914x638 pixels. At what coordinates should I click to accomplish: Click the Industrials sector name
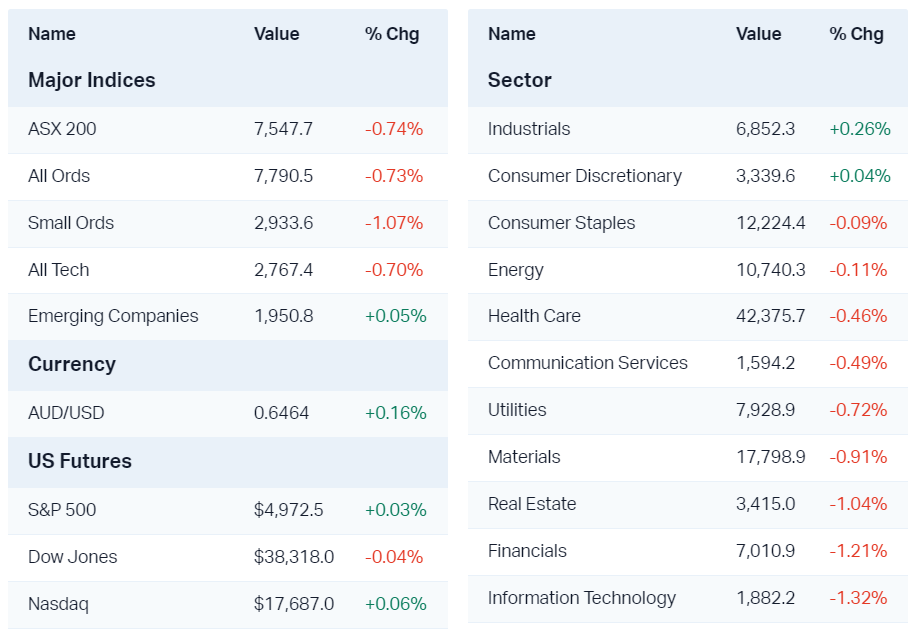(x=529, y=129)
